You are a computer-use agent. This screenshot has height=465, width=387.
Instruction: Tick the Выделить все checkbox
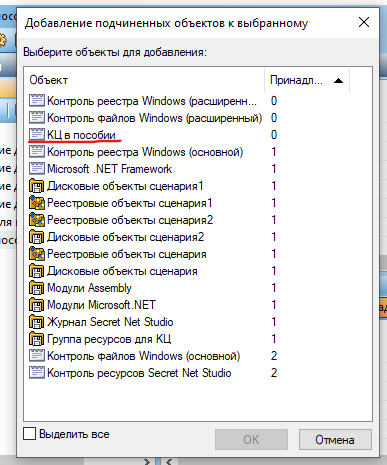30,434
